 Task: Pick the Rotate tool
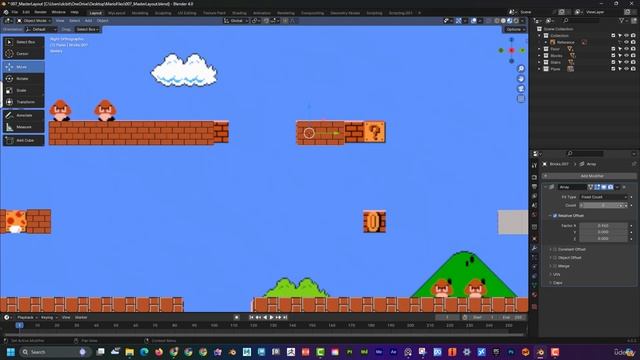click(24, 78)
